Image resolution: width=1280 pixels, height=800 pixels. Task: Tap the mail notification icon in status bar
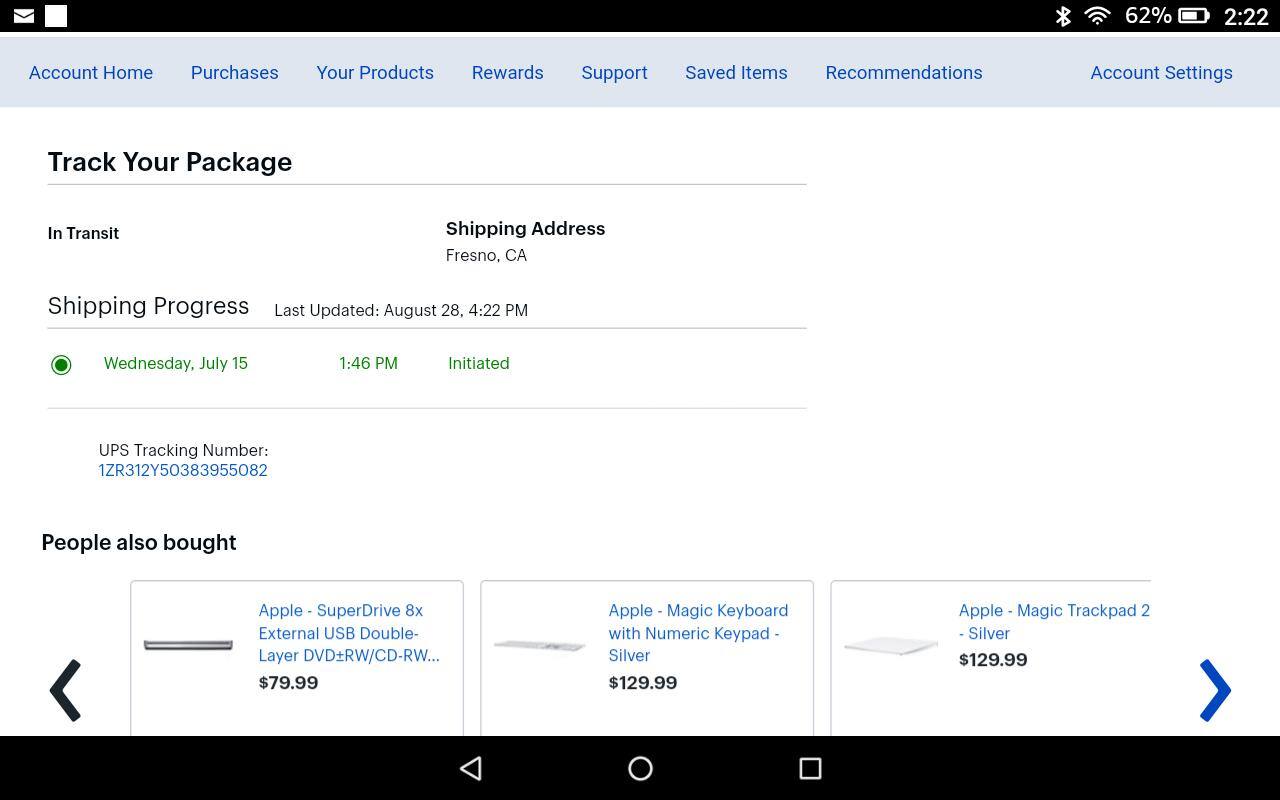(x=24, y=16)
